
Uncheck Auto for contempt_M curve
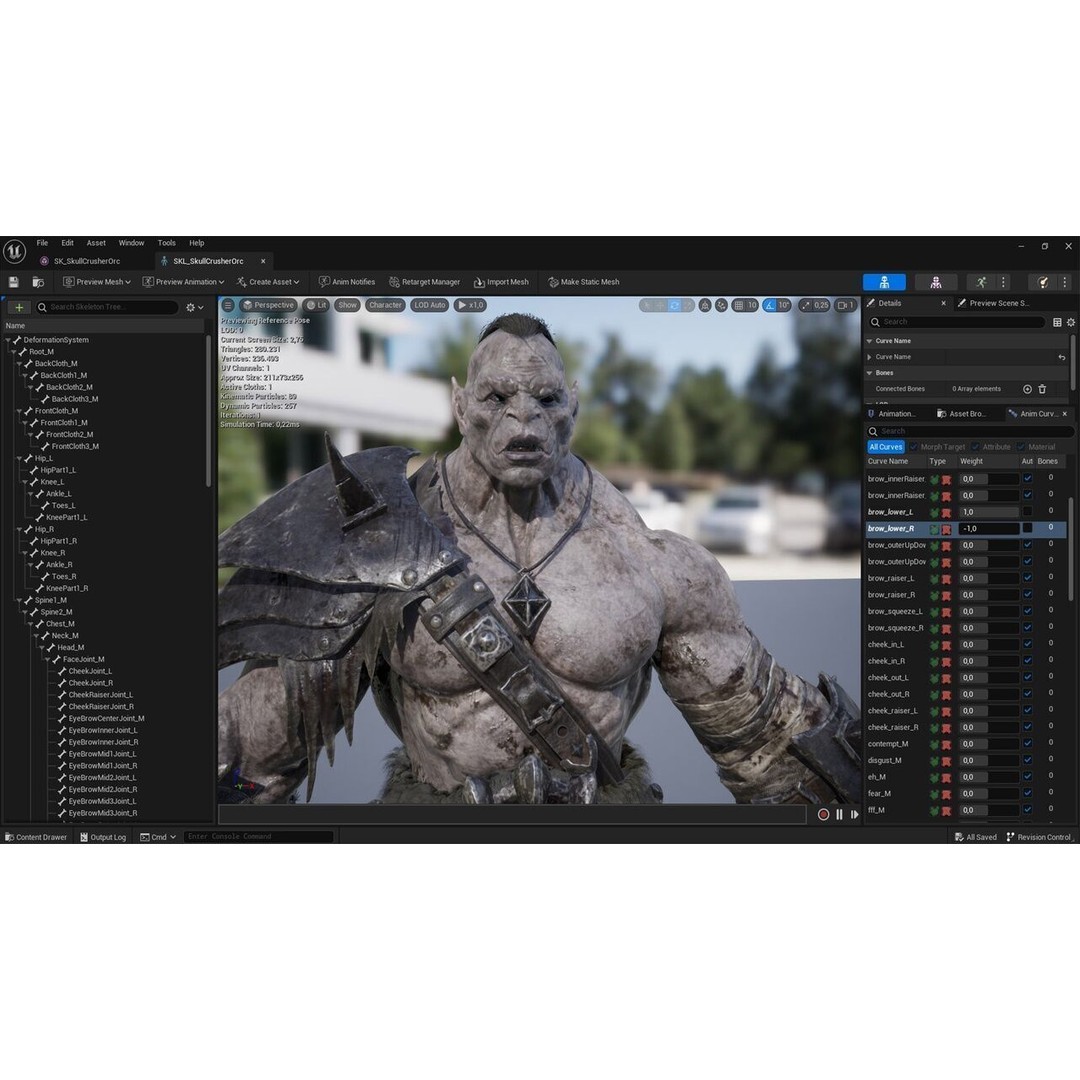[x=1028, y=743]
